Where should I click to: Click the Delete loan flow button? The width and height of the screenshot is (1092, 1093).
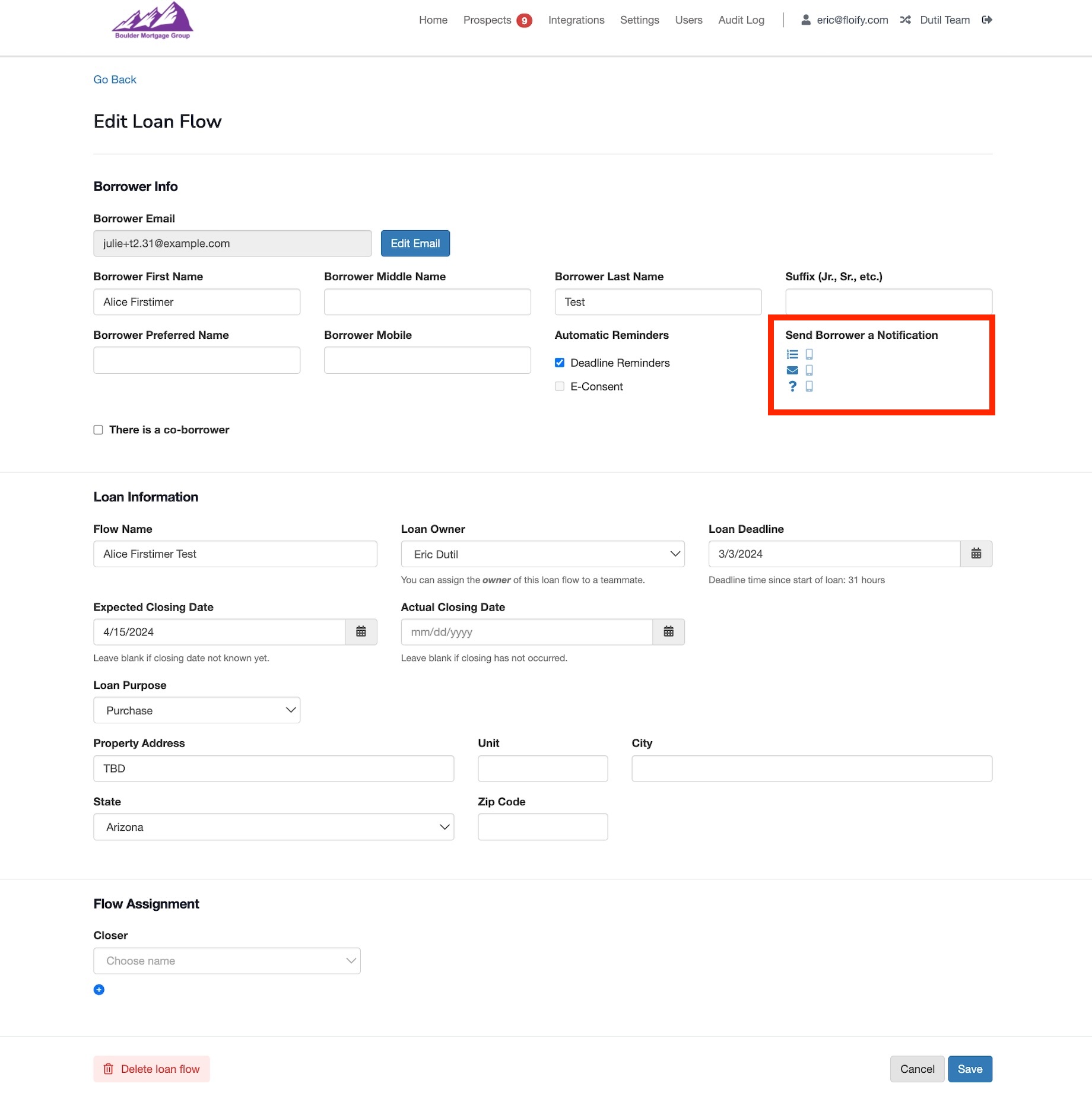pyautogui.click(x=151, y=1069)
